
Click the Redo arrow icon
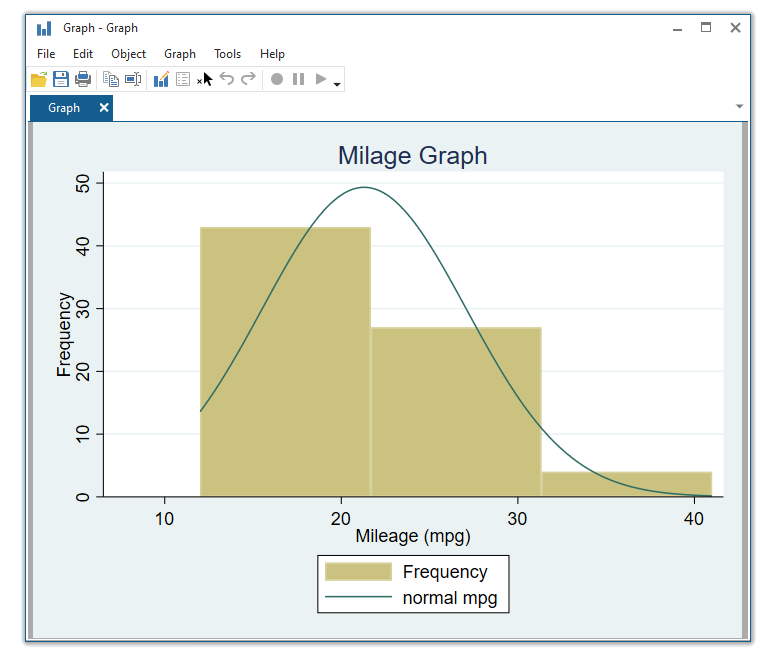[x=249, y=79]
